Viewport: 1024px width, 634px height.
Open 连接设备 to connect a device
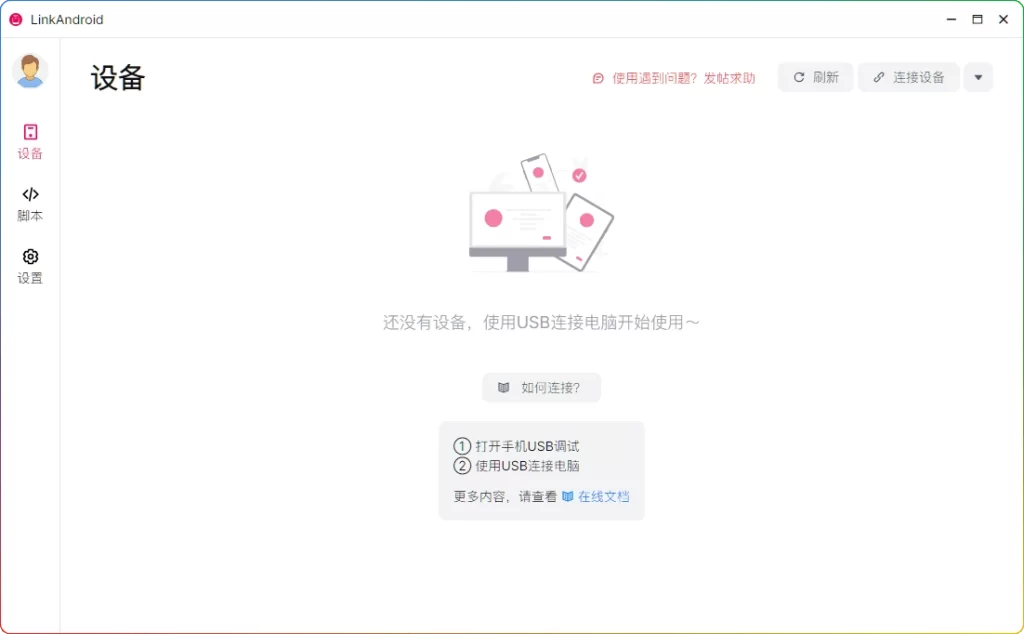pos(908,77)
